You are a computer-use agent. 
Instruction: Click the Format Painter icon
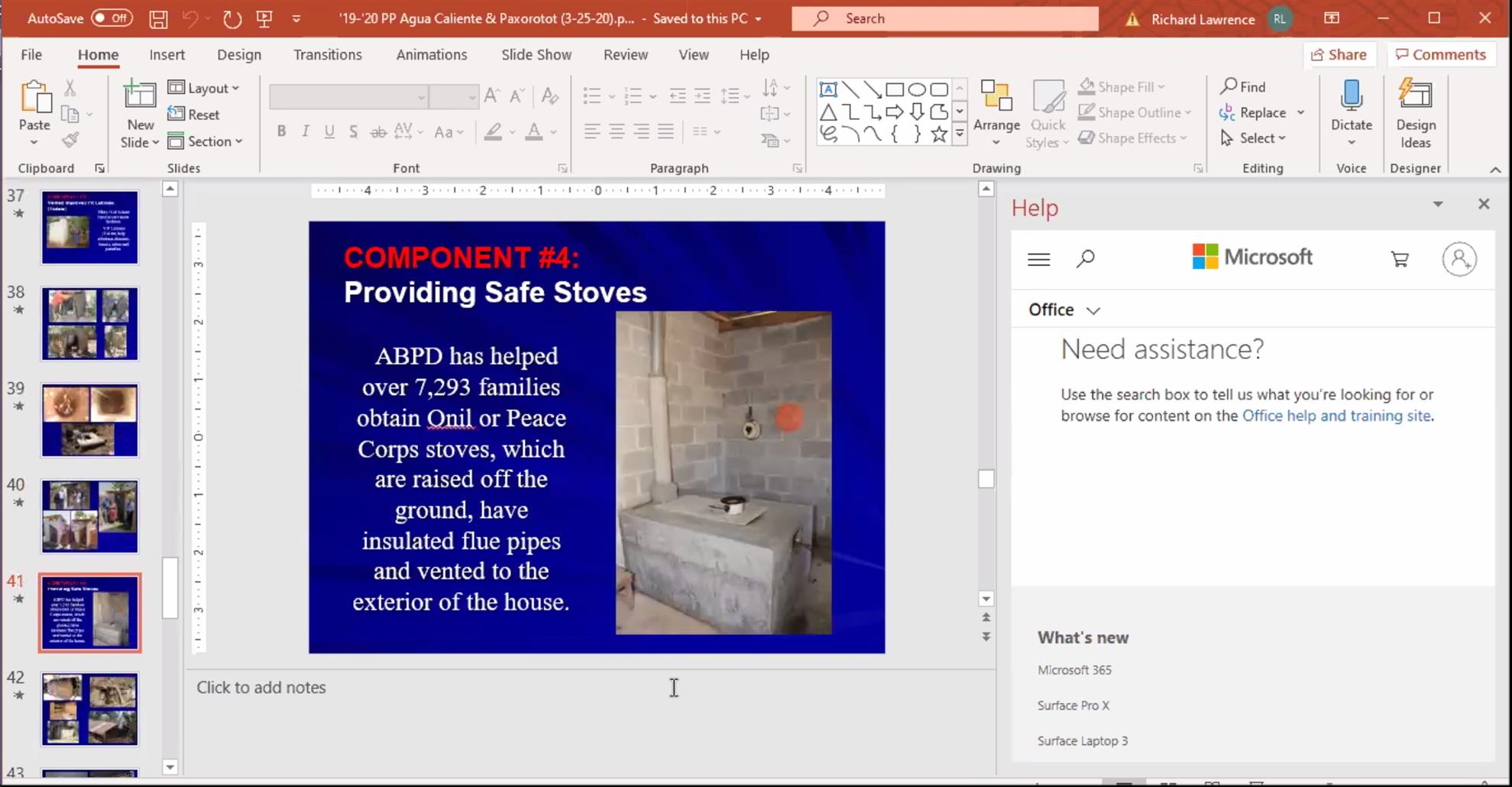(x=70, y=140)
